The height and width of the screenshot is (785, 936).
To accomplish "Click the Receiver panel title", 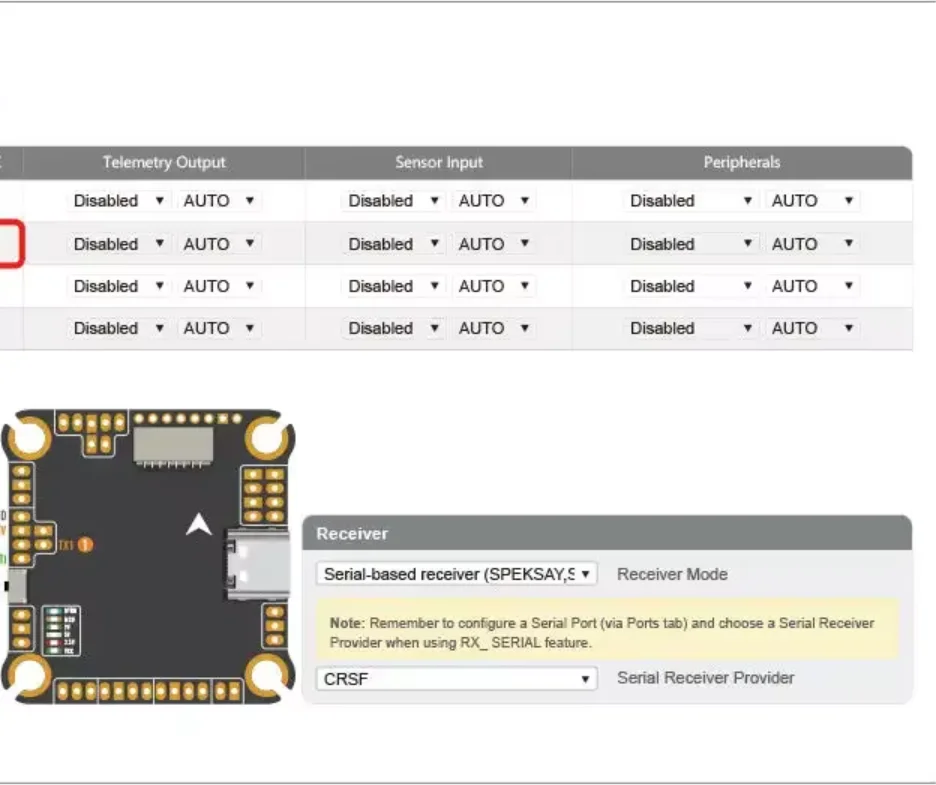I will coord(352,534).
